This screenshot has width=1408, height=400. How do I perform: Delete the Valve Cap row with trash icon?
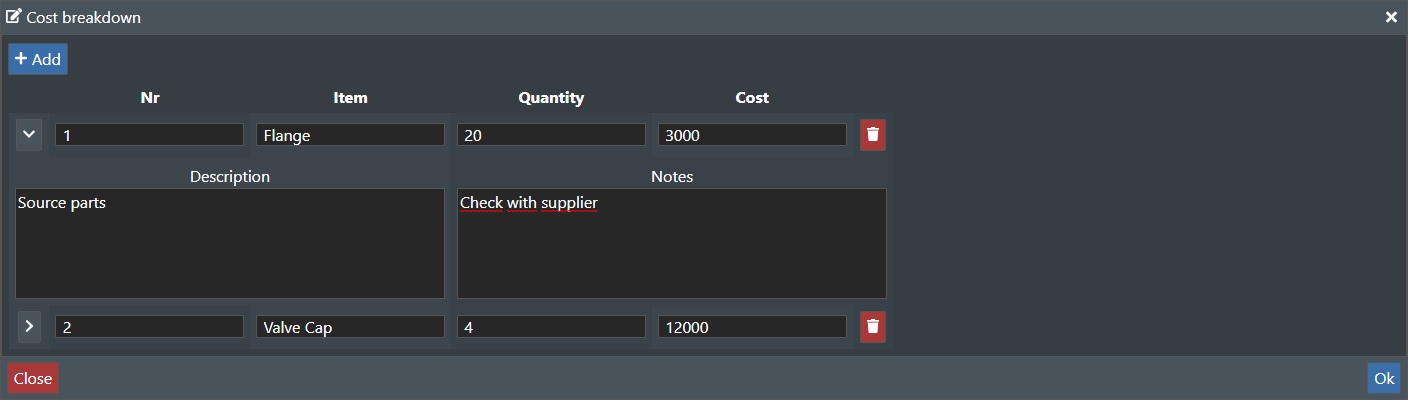coord(873,326)
